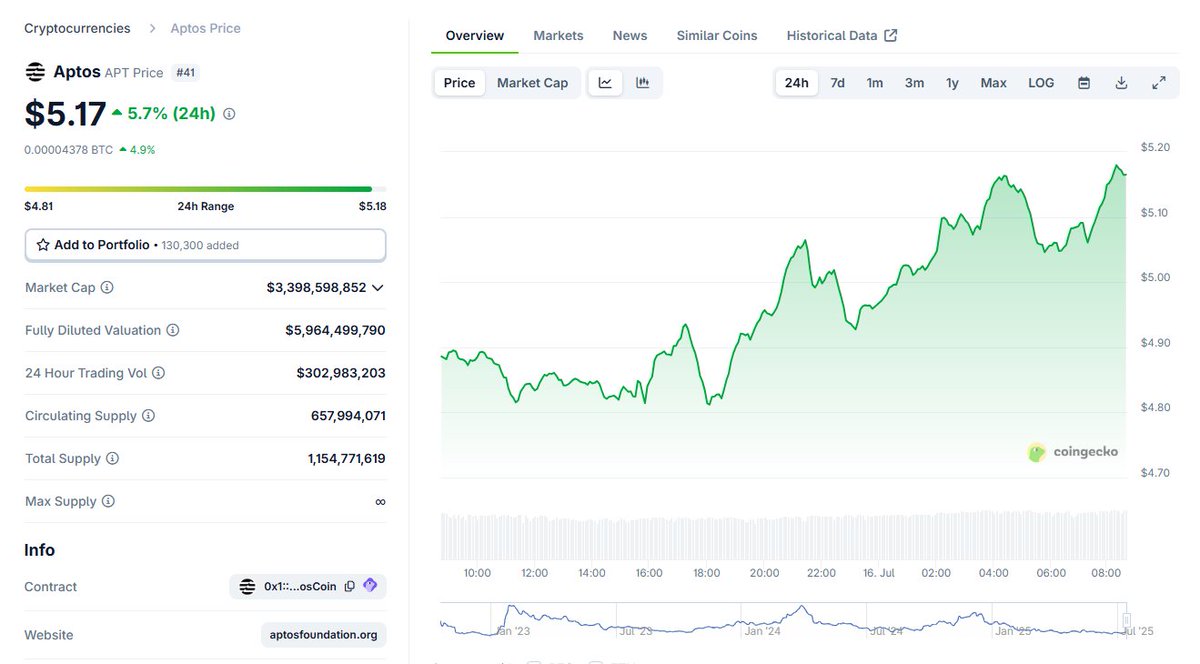Click Add to Portfolio button
The width and height of the screenshot is (1200, 664).
(x=205, y=245)
